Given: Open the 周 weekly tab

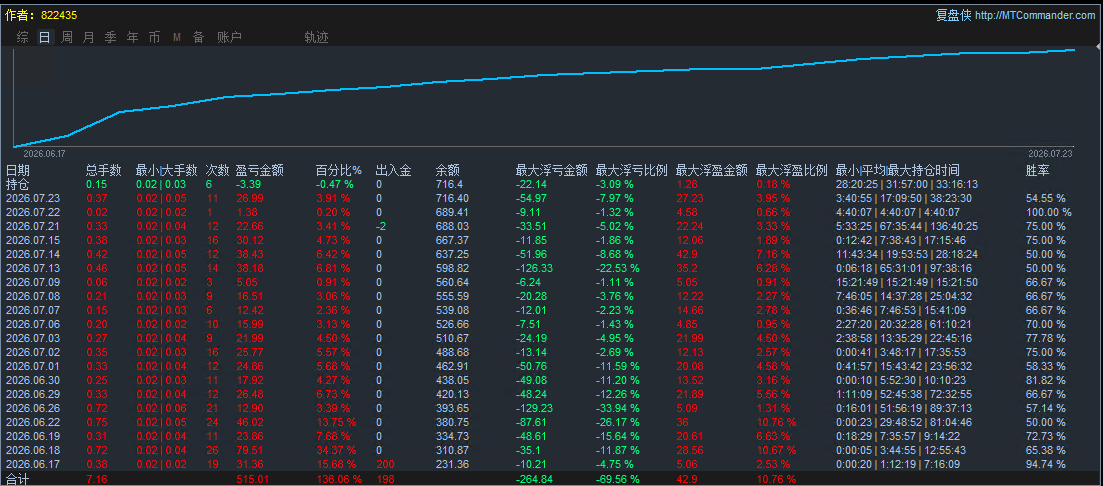Looking at the screenshot, I should (x=66, y=37).
